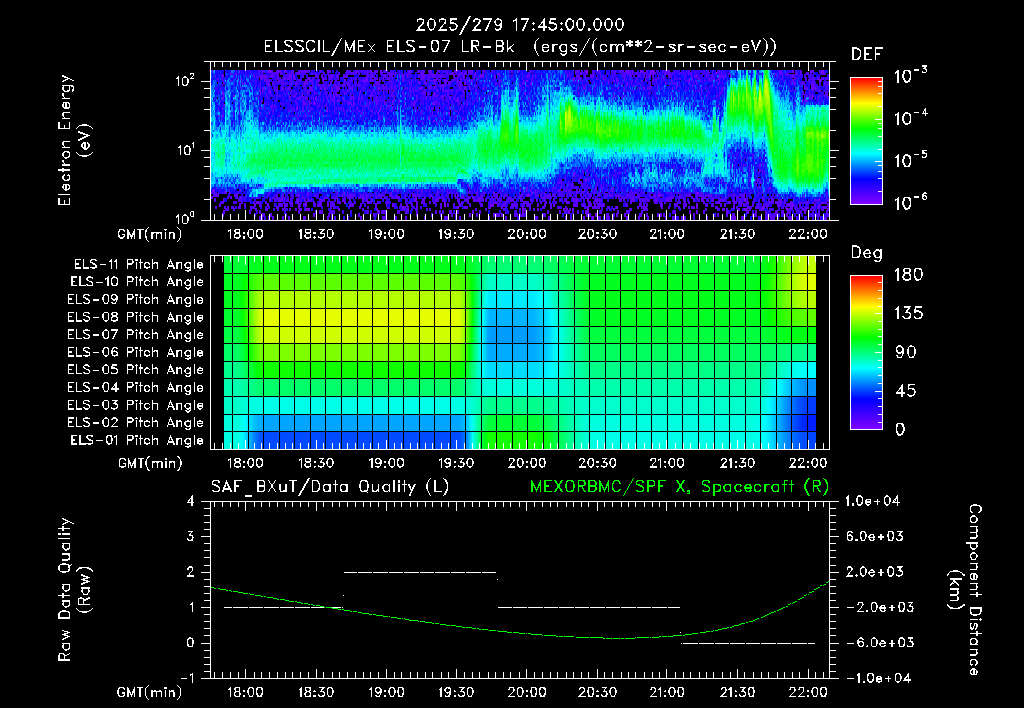The width and height of the screenshot is (1024, 708).
Task: Click the GMT(min) label under the spectrogram
Action: pyautogui.click(x=150, y=234)
